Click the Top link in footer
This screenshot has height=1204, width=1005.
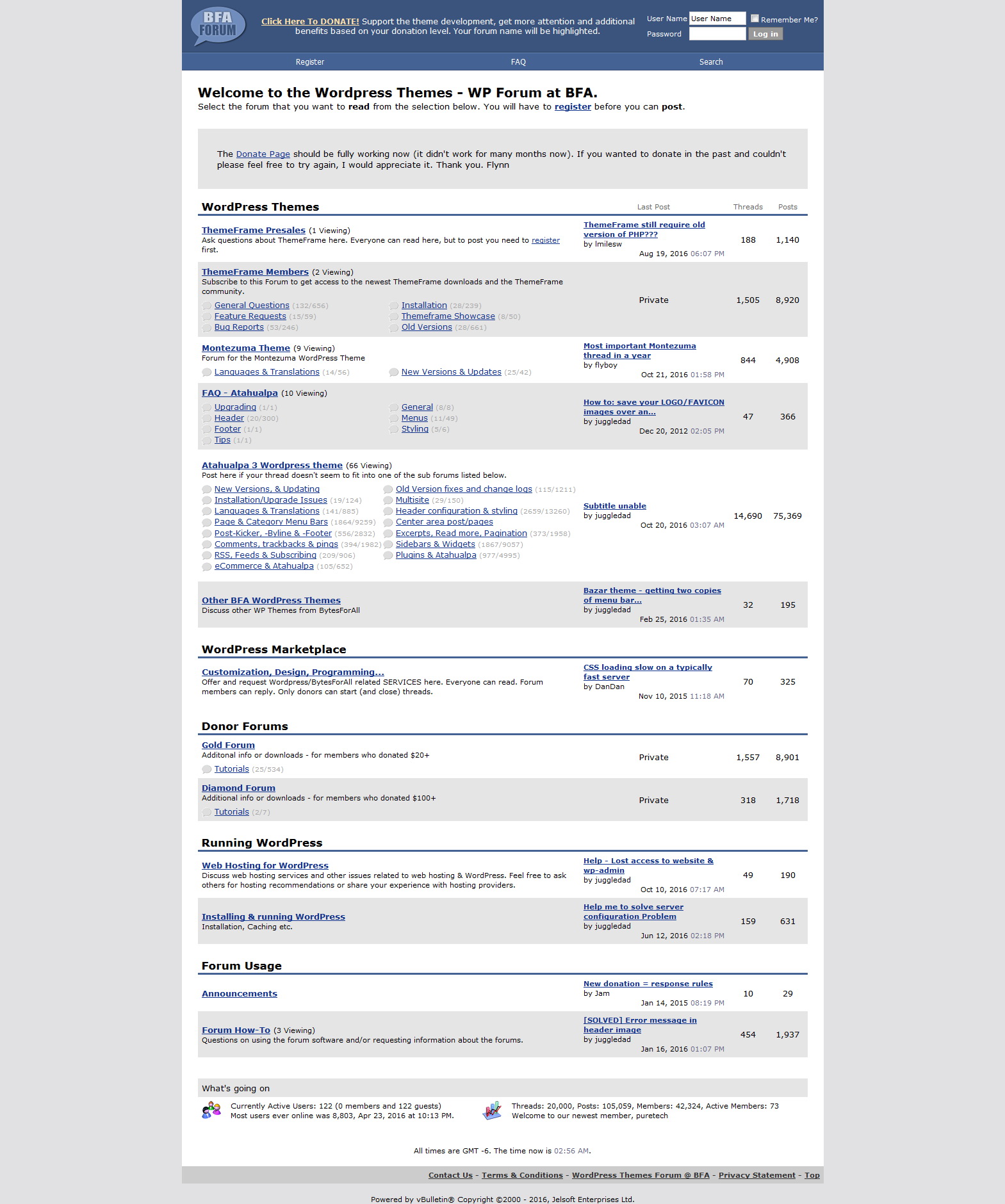pos(812,1175)
